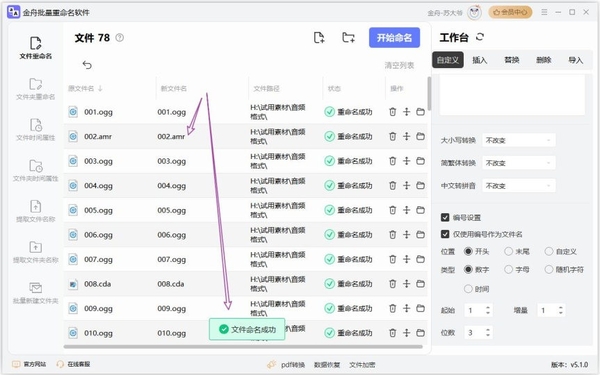This screenshot has height=375, width=600.
Task: Click 清空列表 to clear list
Action: [399, 65]
